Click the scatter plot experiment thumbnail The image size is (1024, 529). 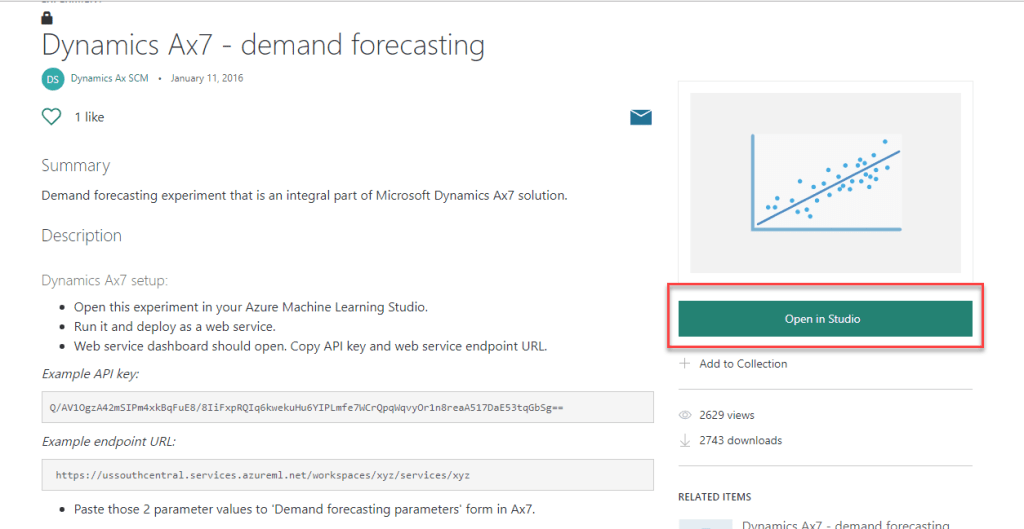tap(825, 183)
